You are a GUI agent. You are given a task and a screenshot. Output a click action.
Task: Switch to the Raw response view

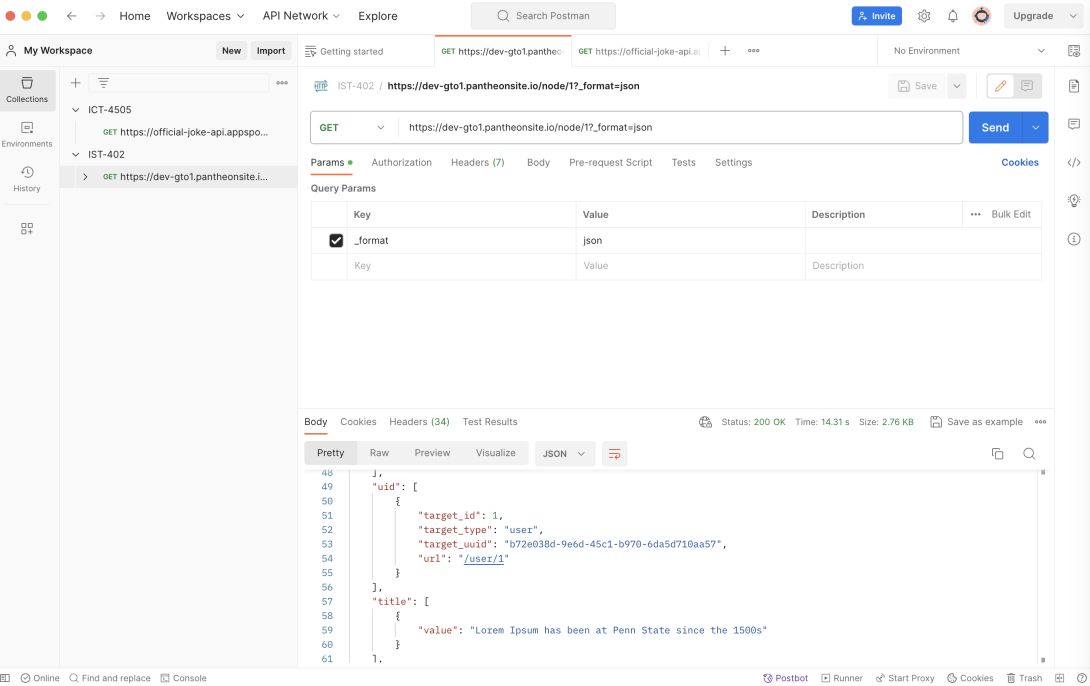coord(380,453)
